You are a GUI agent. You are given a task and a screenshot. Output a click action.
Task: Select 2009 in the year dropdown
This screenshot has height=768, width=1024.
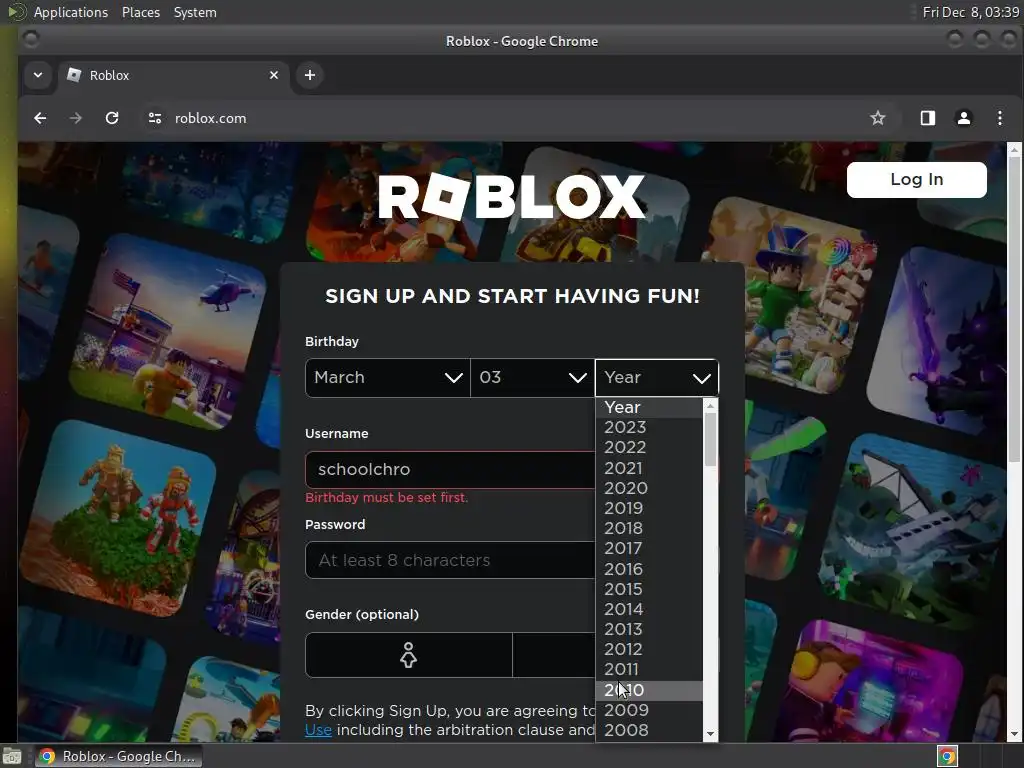[x=649, y=711]
